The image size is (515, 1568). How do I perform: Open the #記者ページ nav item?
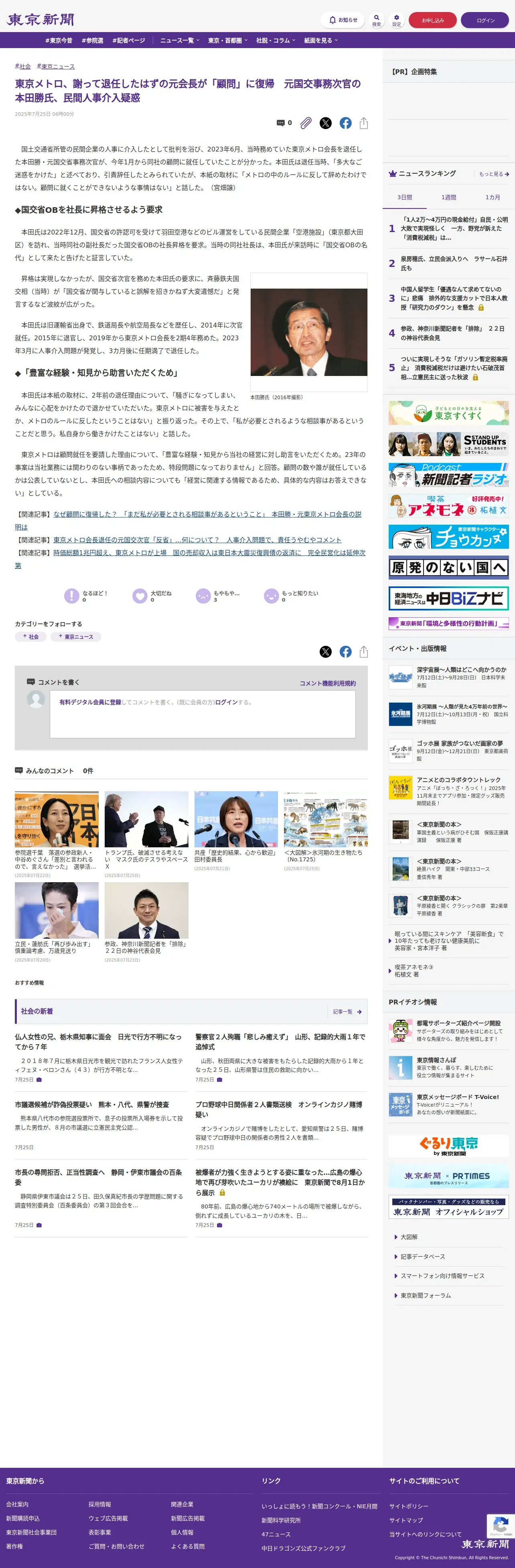(129, 40)
